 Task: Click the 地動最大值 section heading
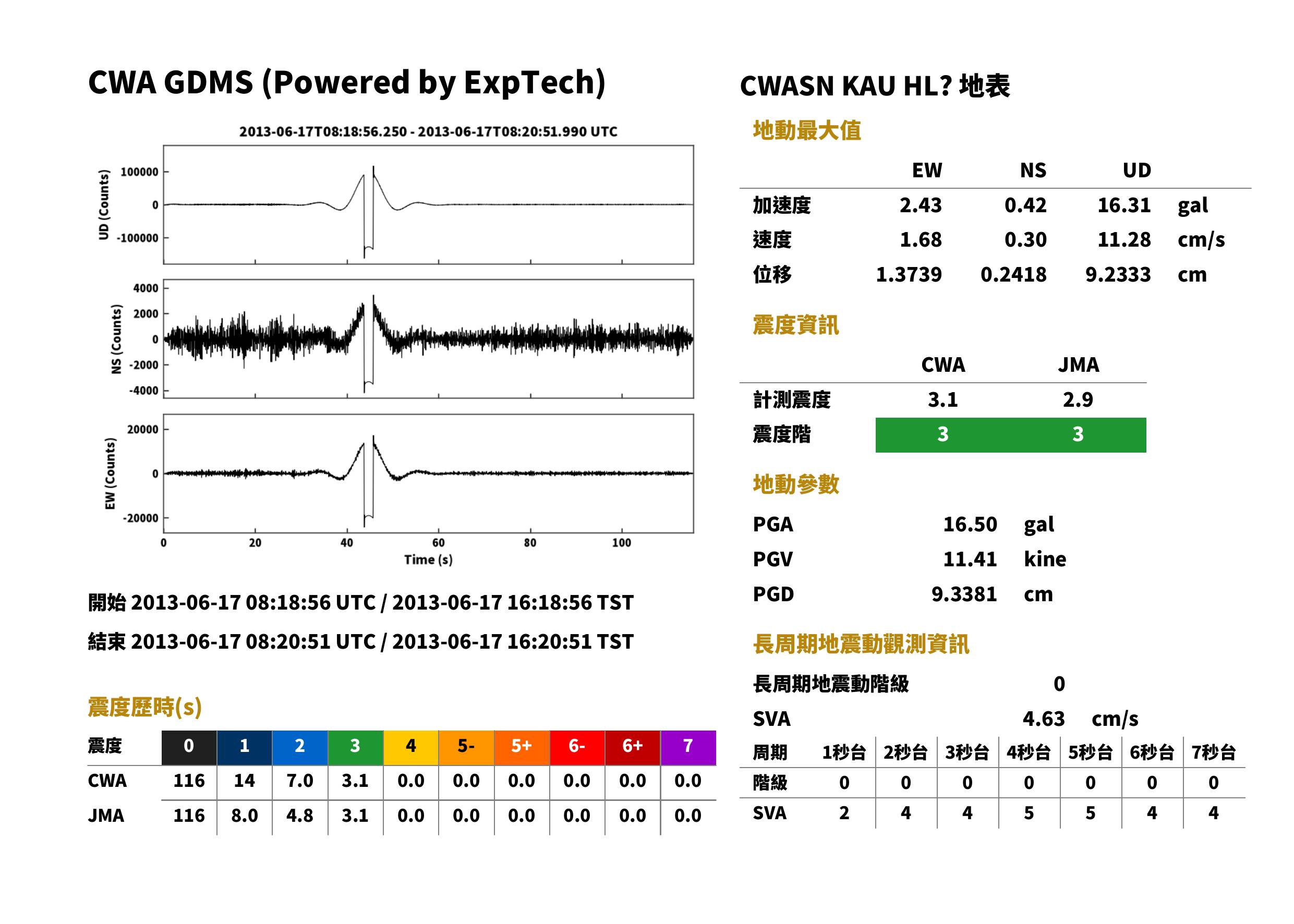click(807, 130)
